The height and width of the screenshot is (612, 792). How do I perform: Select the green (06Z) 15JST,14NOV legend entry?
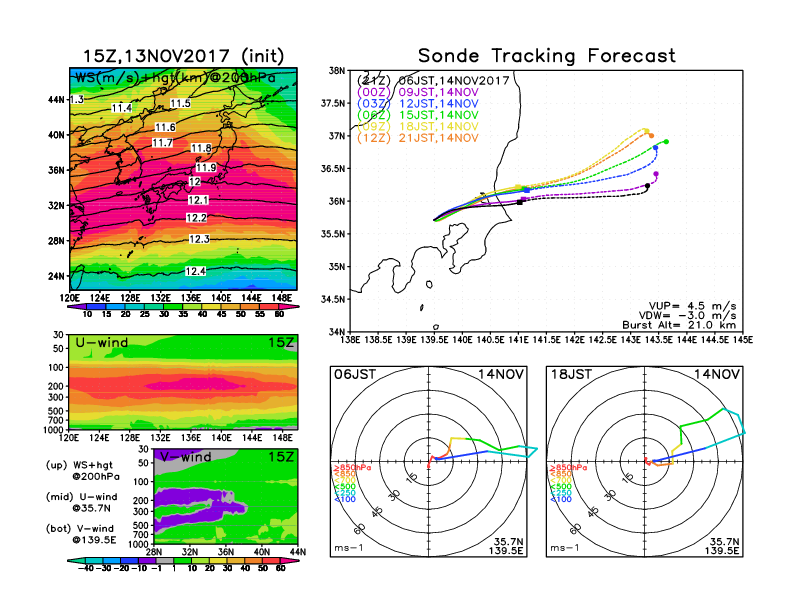418,115
